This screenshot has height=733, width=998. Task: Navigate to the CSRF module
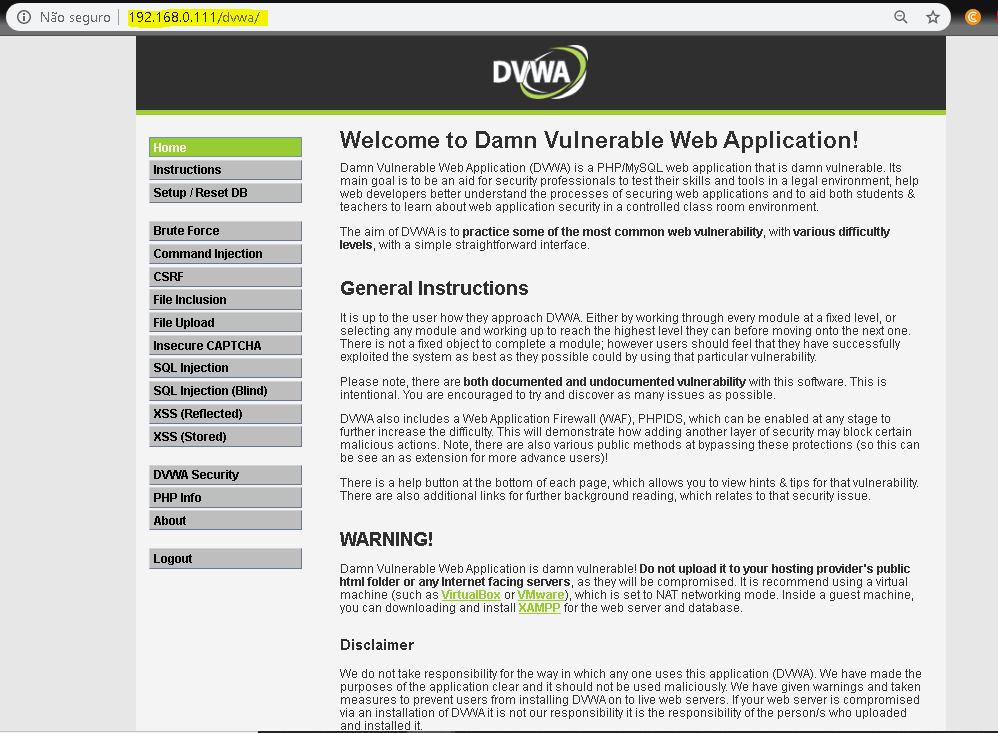(x=225, y=277)
